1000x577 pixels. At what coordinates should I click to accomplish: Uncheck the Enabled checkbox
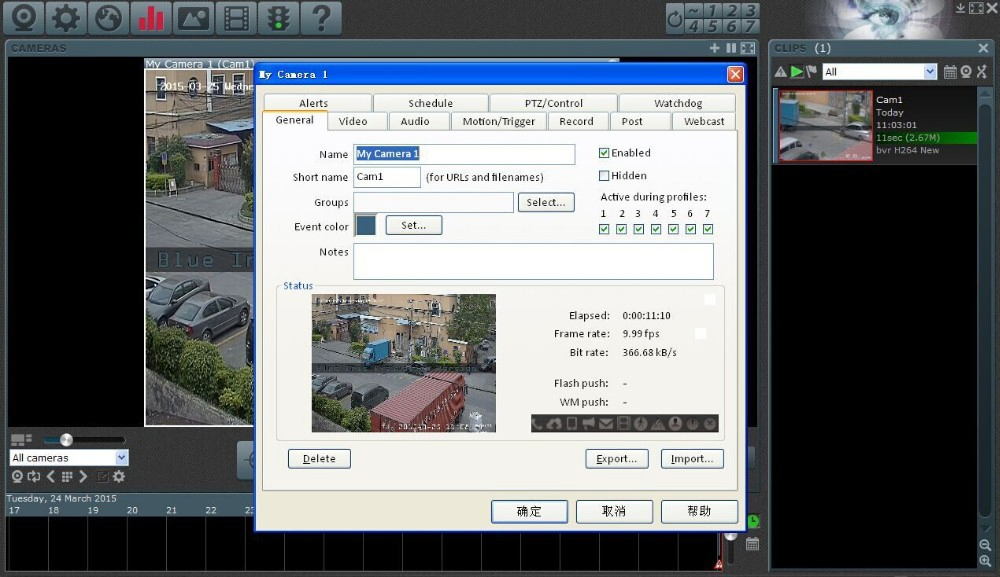[604, 153]
